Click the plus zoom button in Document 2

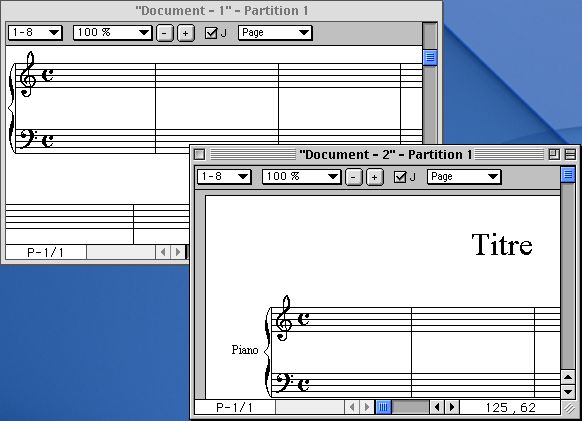pos(375,177)
